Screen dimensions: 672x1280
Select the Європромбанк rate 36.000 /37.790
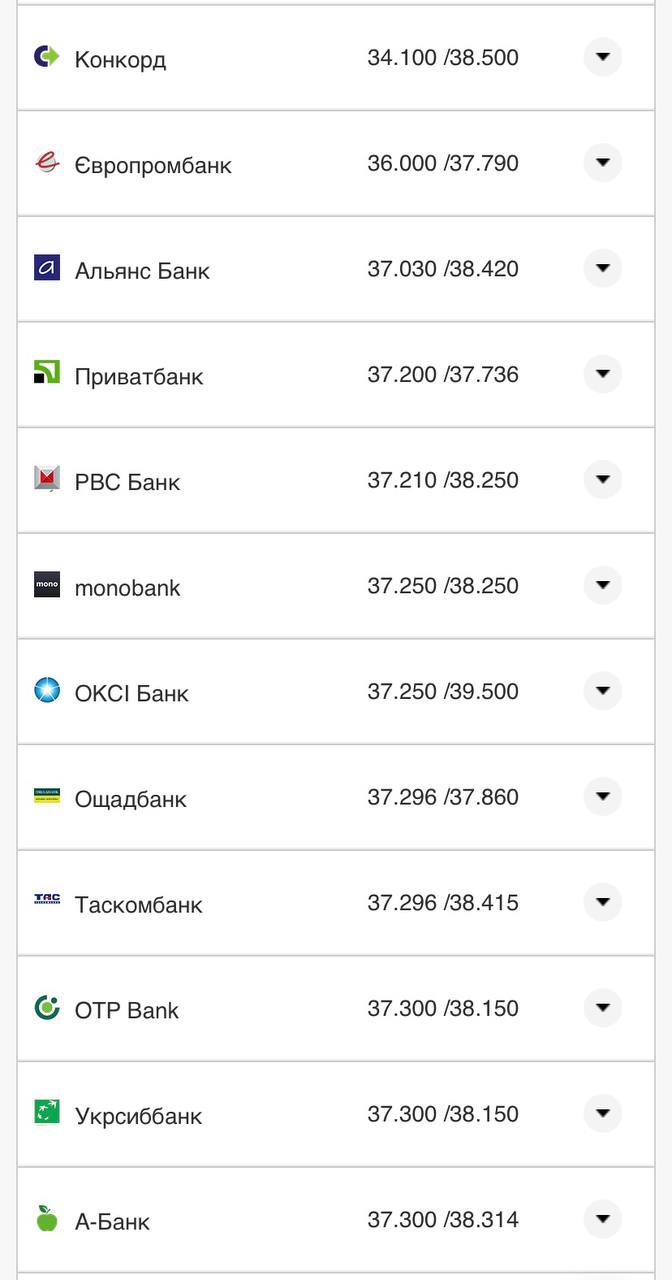[442, 163]
